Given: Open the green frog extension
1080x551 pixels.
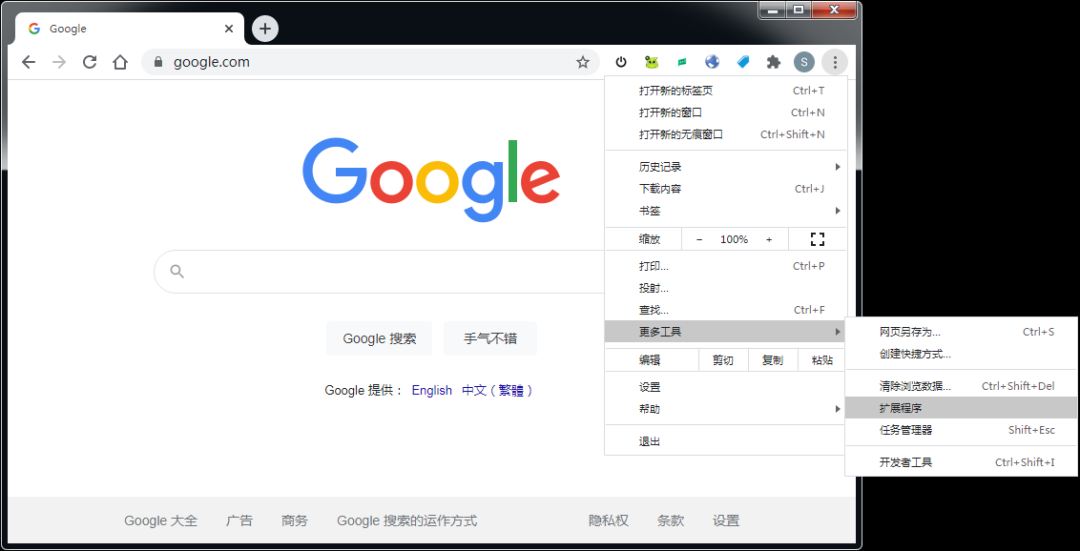Looking at the screenshot, I should (x=652, y=63).
